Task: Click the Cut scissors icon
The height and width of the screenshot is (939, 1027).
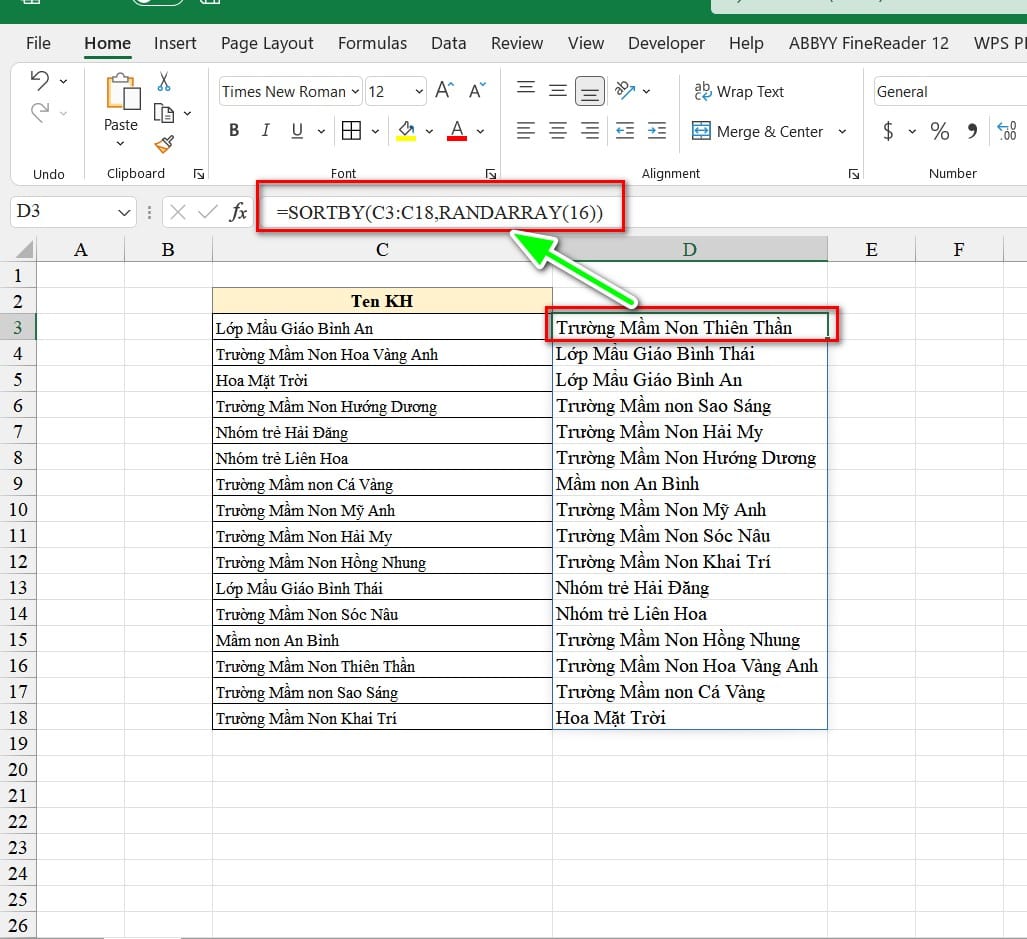Action: [x=164, y=83]
